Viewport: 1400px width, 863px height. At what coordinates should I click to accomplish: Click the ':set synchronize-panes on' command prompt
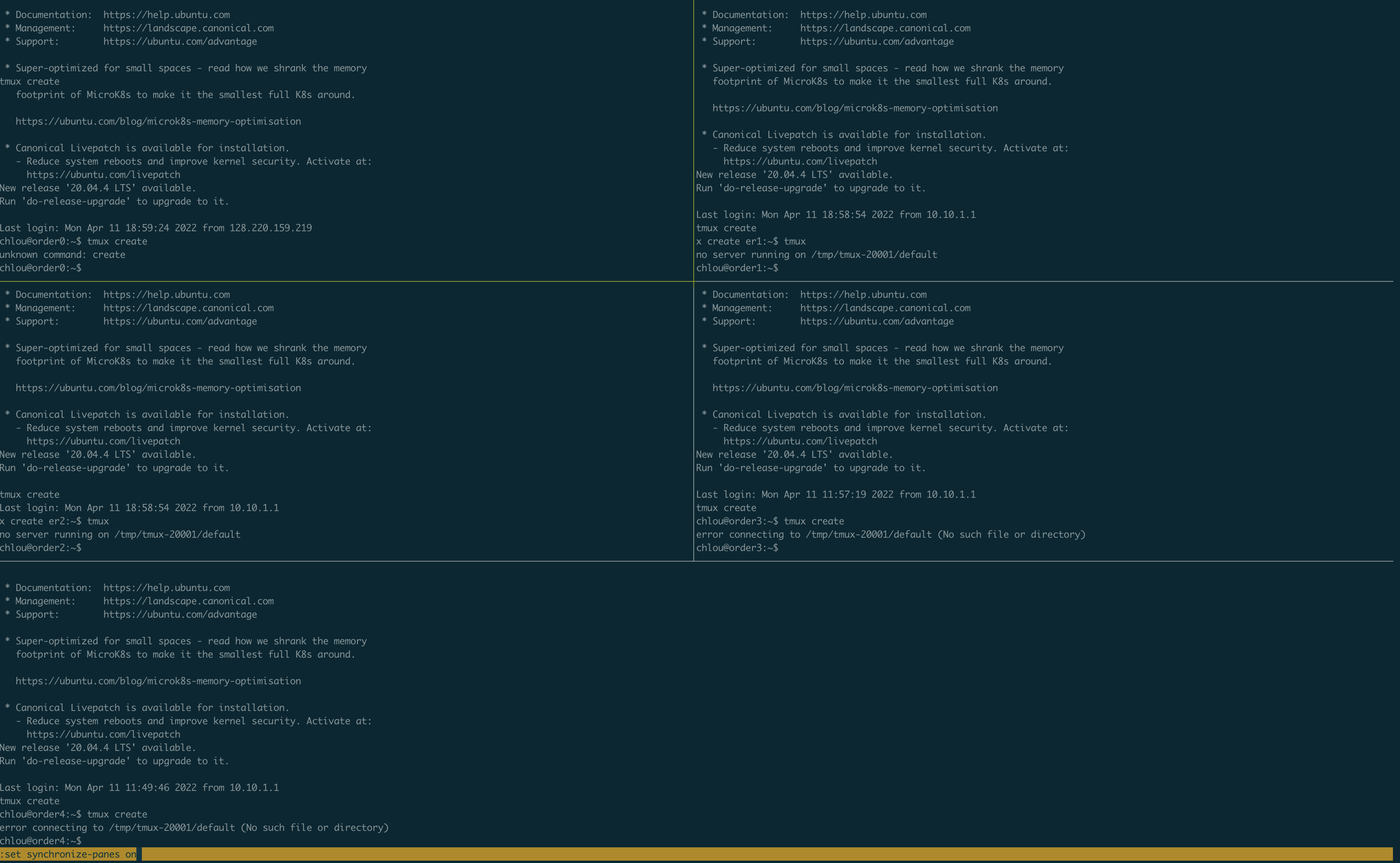pos(69,854)
